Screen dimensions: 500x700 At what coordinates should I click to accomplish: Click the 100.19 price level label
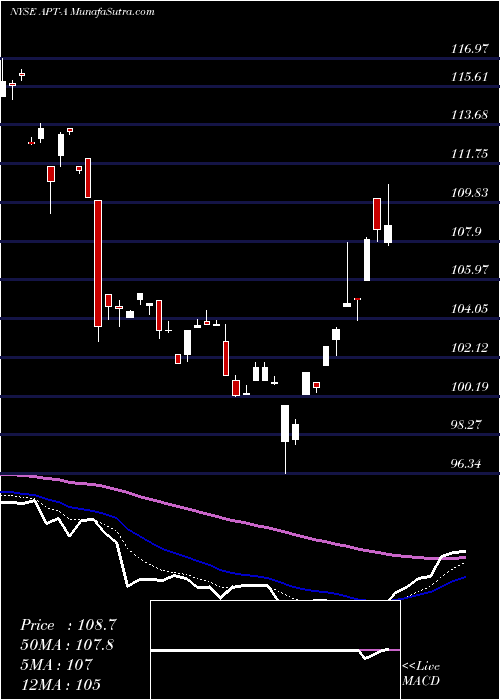tap(470, 387)
